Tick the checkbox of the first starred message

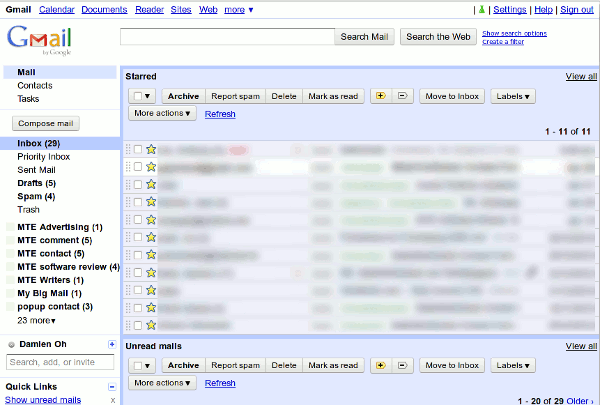(138, 149)
